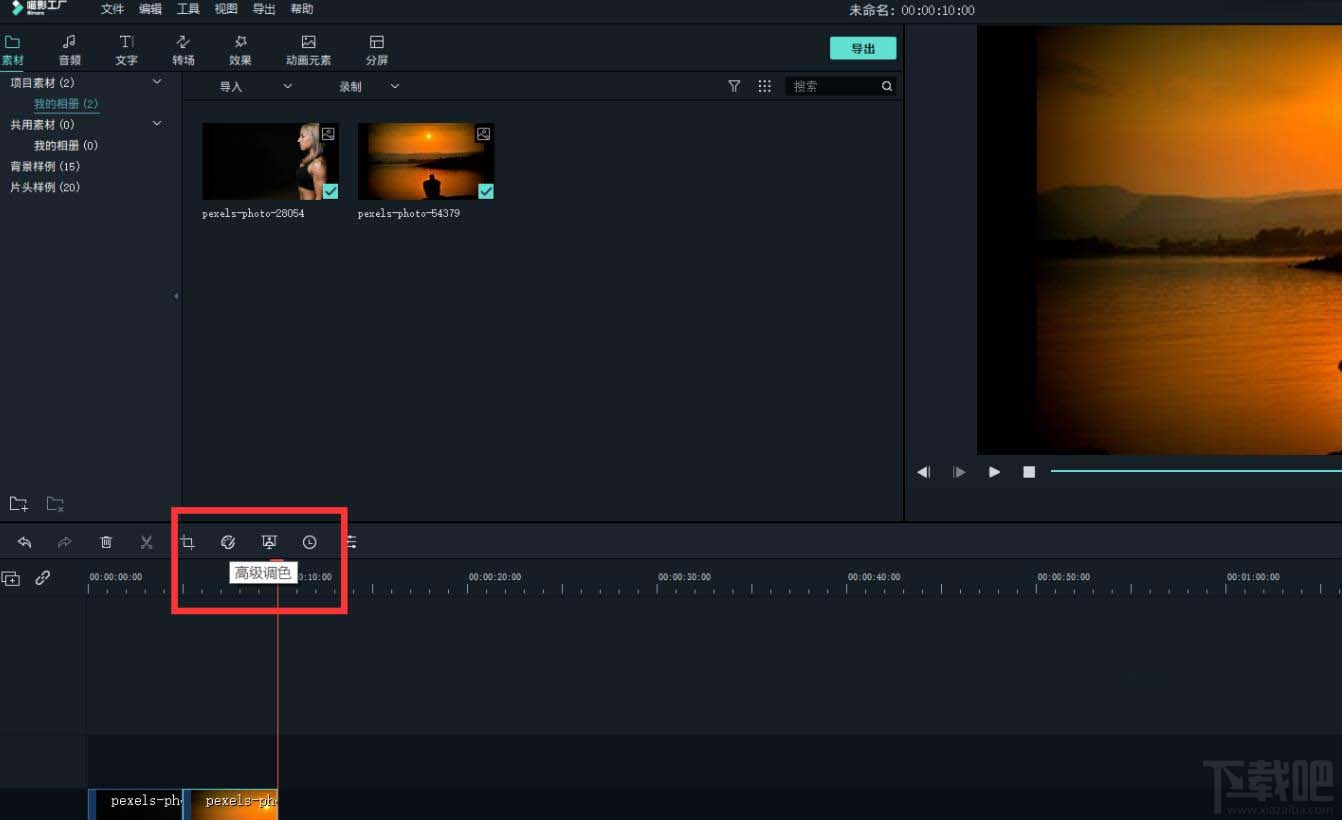This screenshot has width=1342, height=820.
Task: Select 我的相册 (0) album
Action: (66, 146)
